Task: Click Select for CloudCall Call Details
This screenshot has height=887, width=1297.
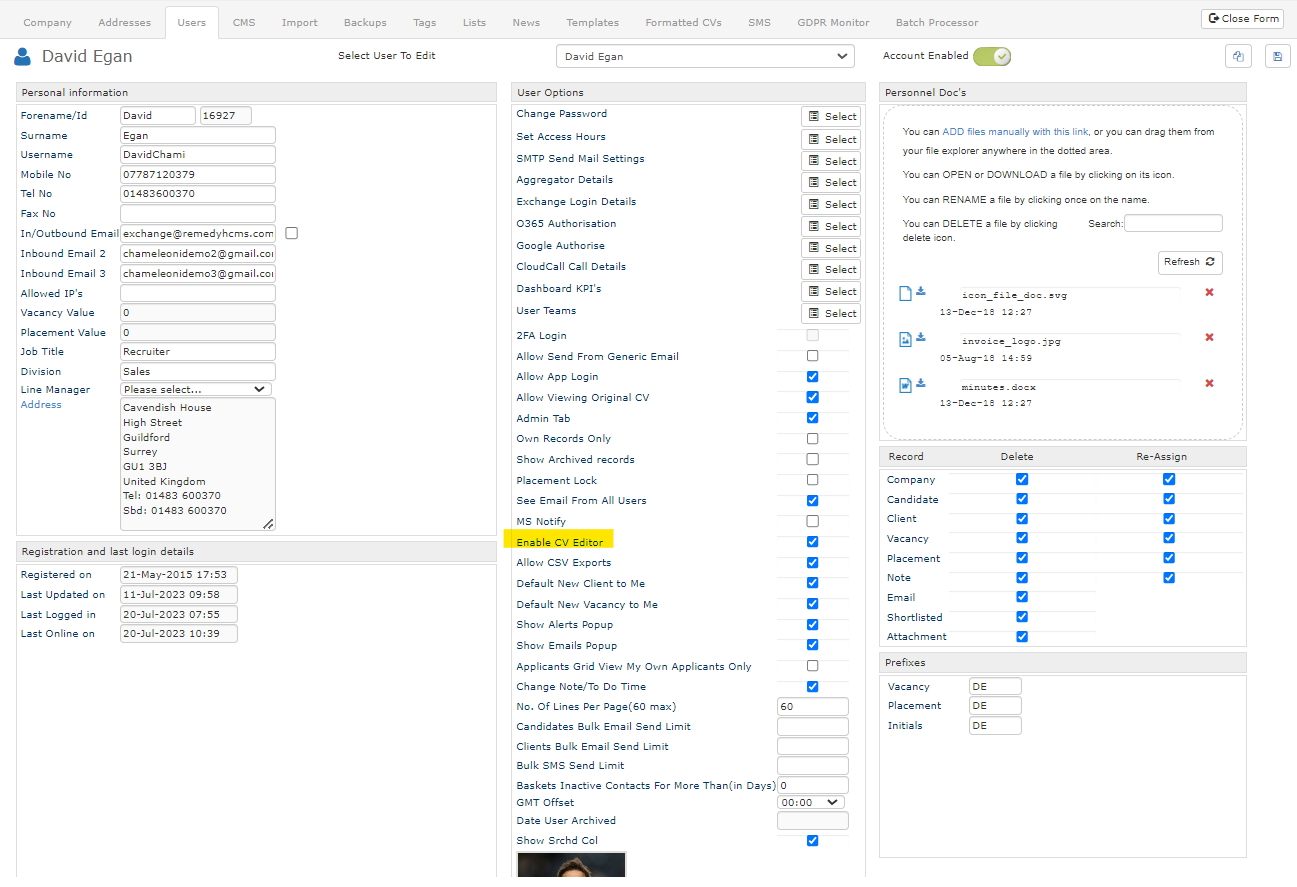Action: (x=831, y=269)
